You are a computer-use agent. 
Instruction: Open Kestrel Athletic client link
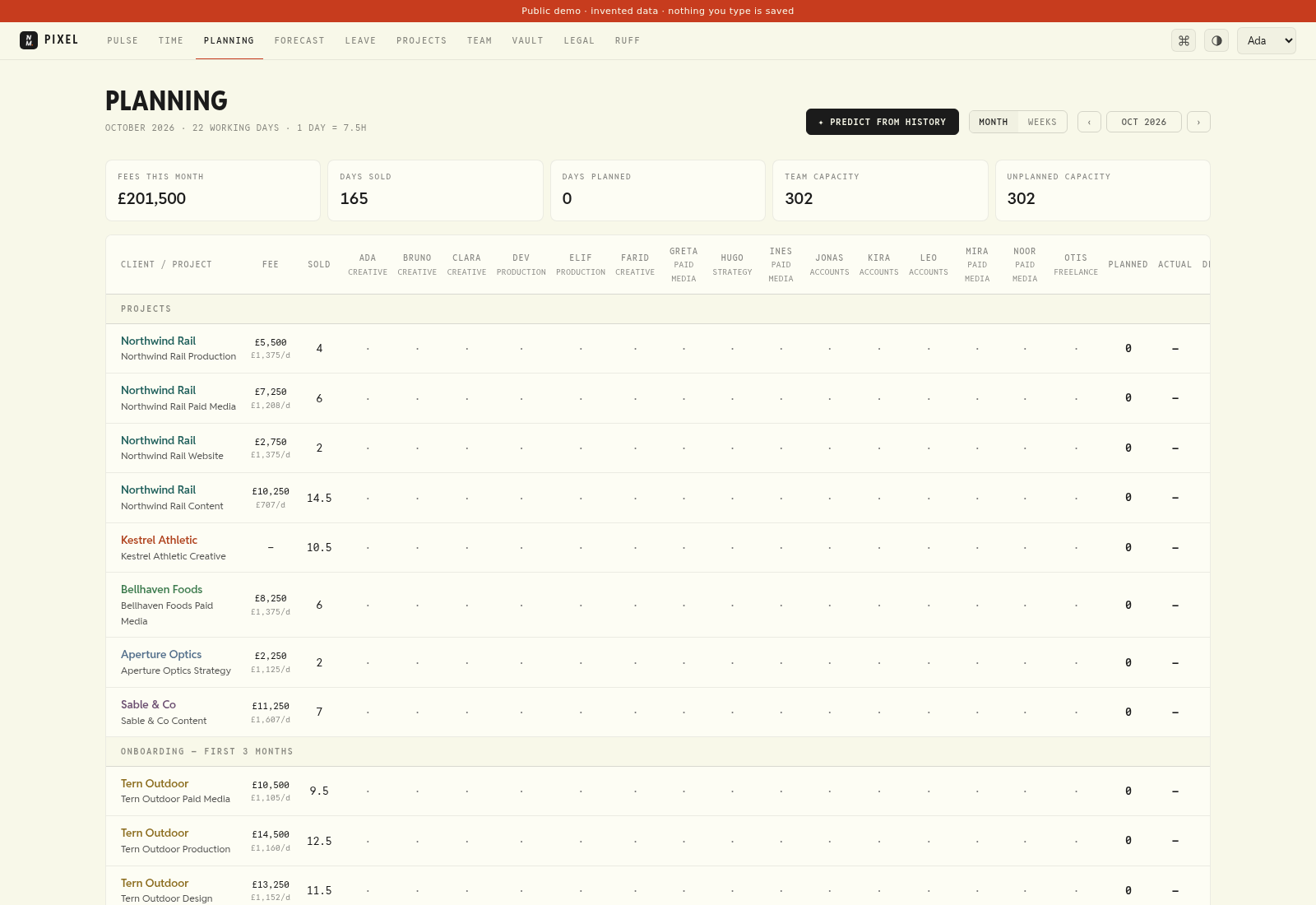coord(159,540)
